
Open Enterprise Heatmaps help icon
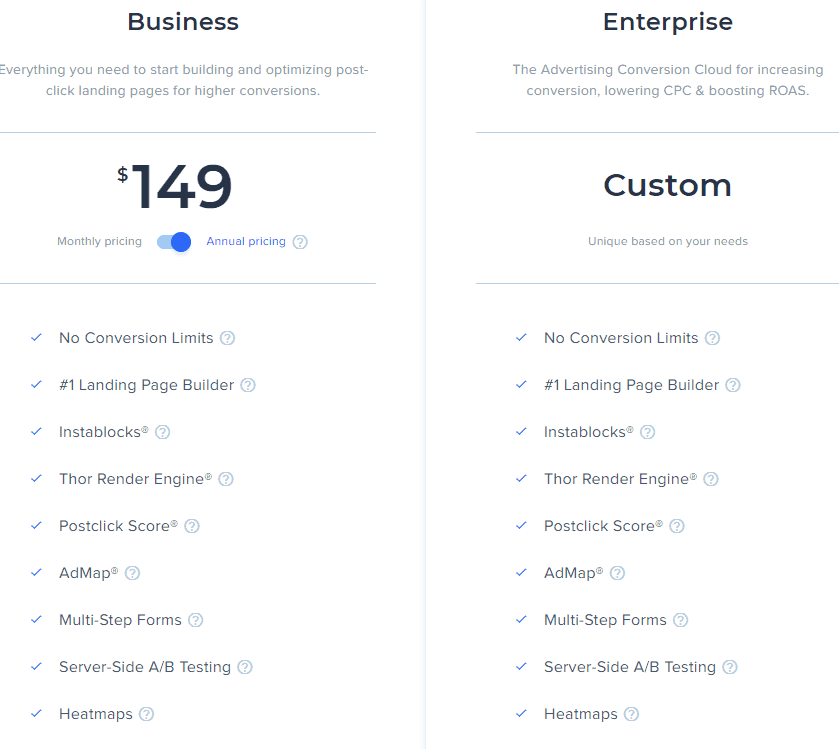[631, 714]
